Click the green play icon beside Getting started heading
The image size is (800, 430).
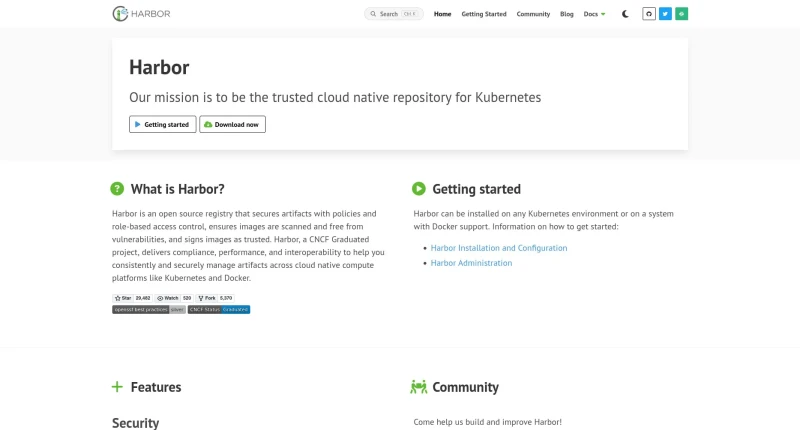coord(418,189)
